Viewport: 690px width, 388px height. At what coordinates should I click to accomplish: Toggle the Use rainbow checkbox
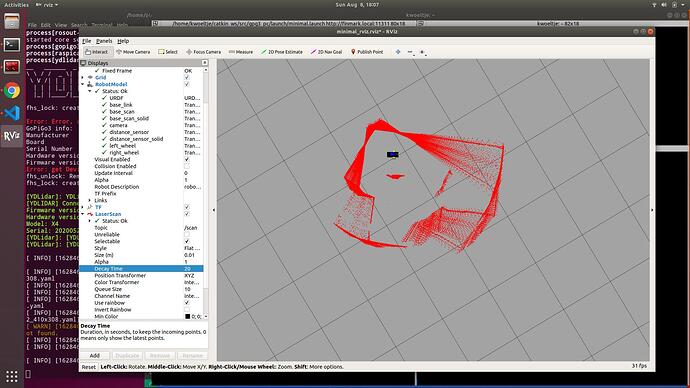click(187, 303)
